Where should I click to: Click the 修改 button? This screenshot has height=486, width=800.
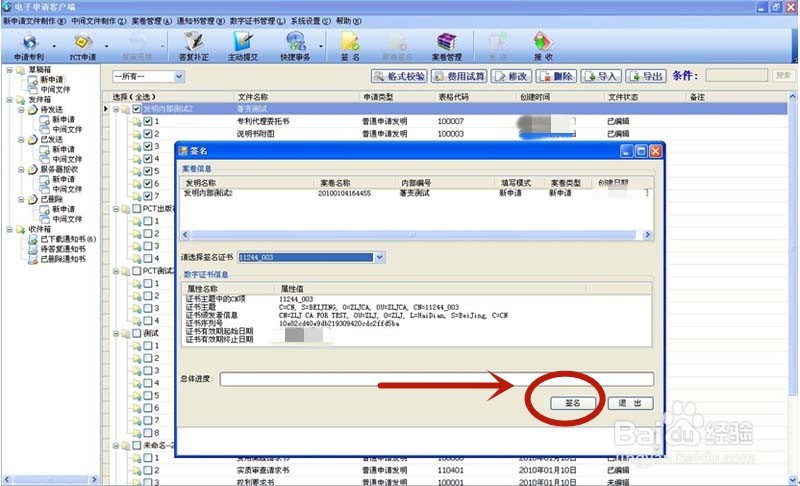click(x=511, y=76)
